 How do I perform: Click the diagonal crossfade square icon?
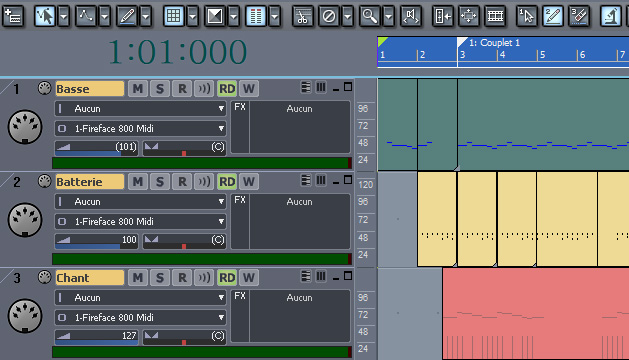[215, 16]
